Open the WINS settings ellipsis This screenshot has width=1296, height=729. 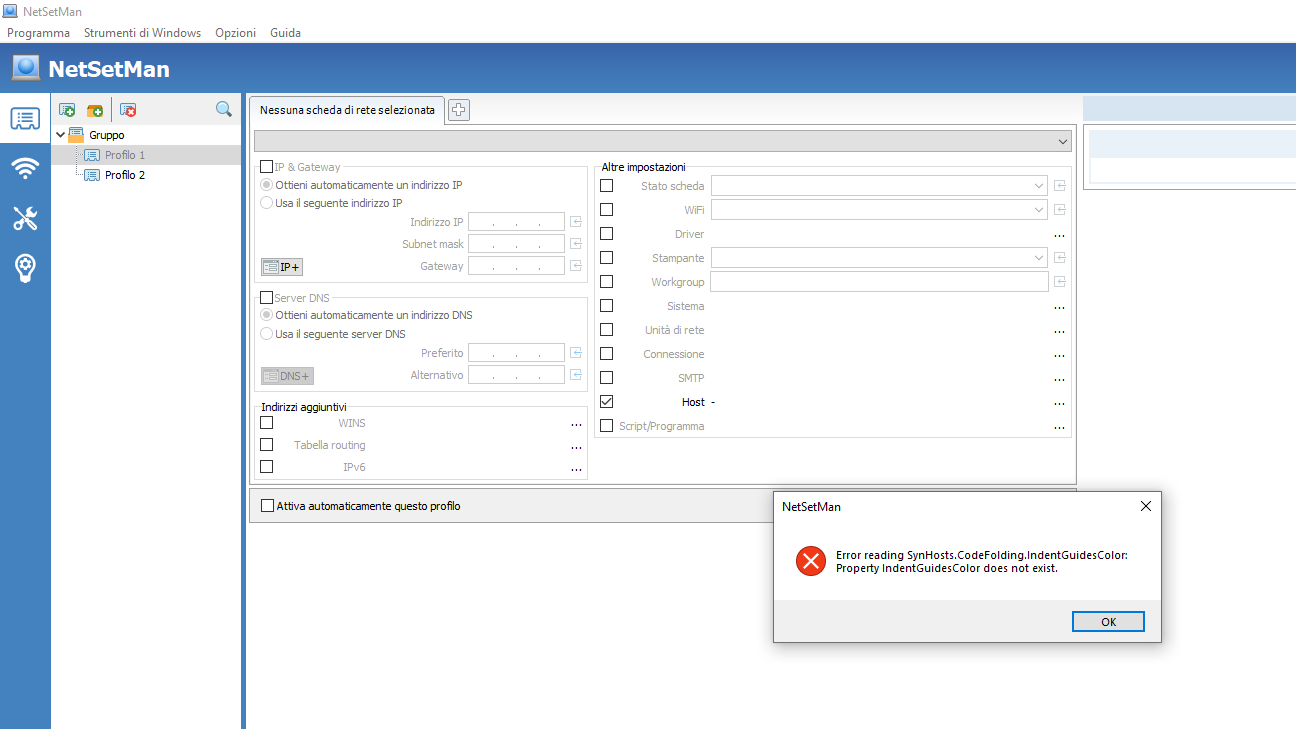tap(576, 424)
